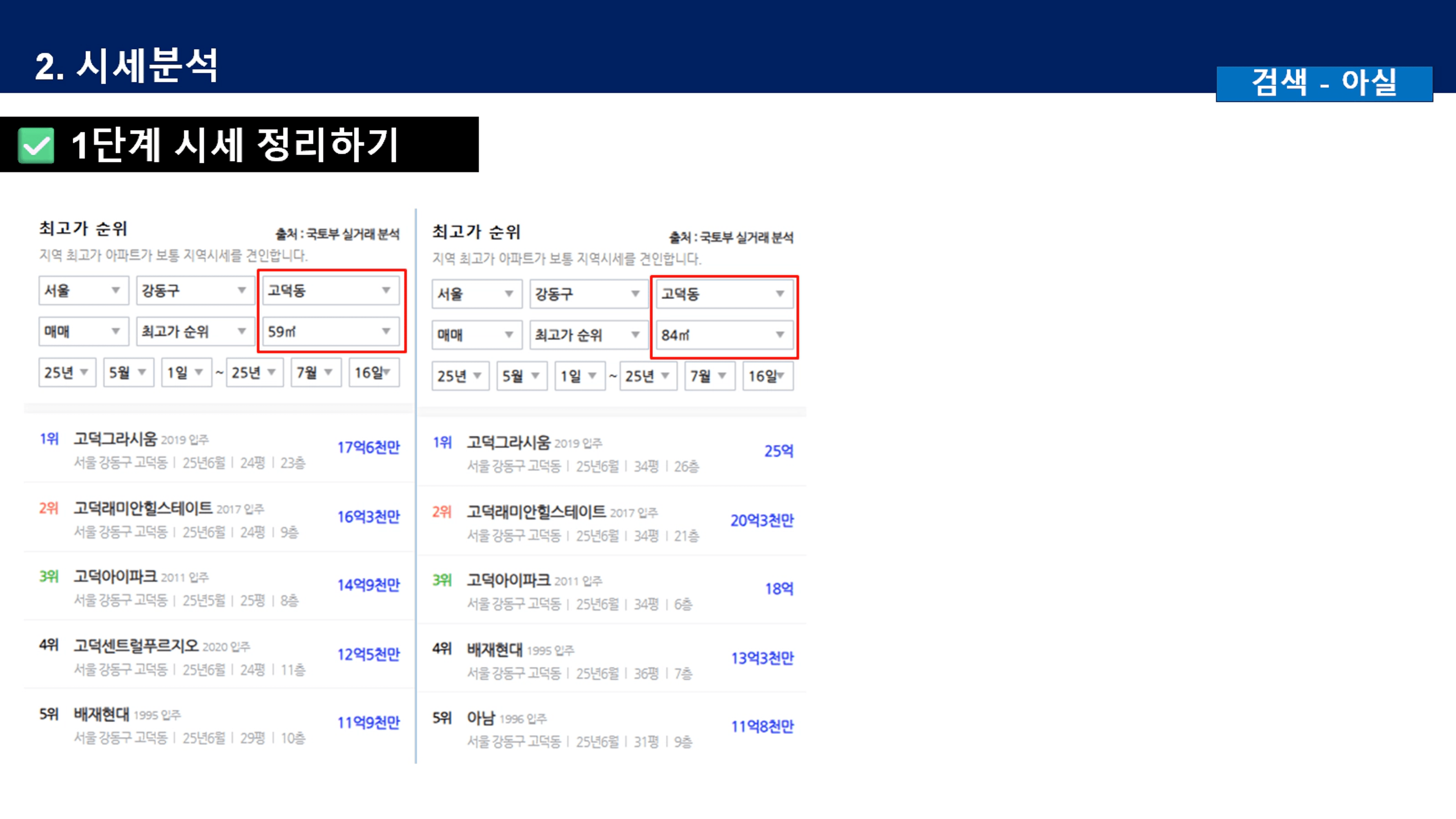Viewport: 1456px width, 819px height.
Task: Open the 매매 dropdown in the right panel
Action: [x=477, y=334]
